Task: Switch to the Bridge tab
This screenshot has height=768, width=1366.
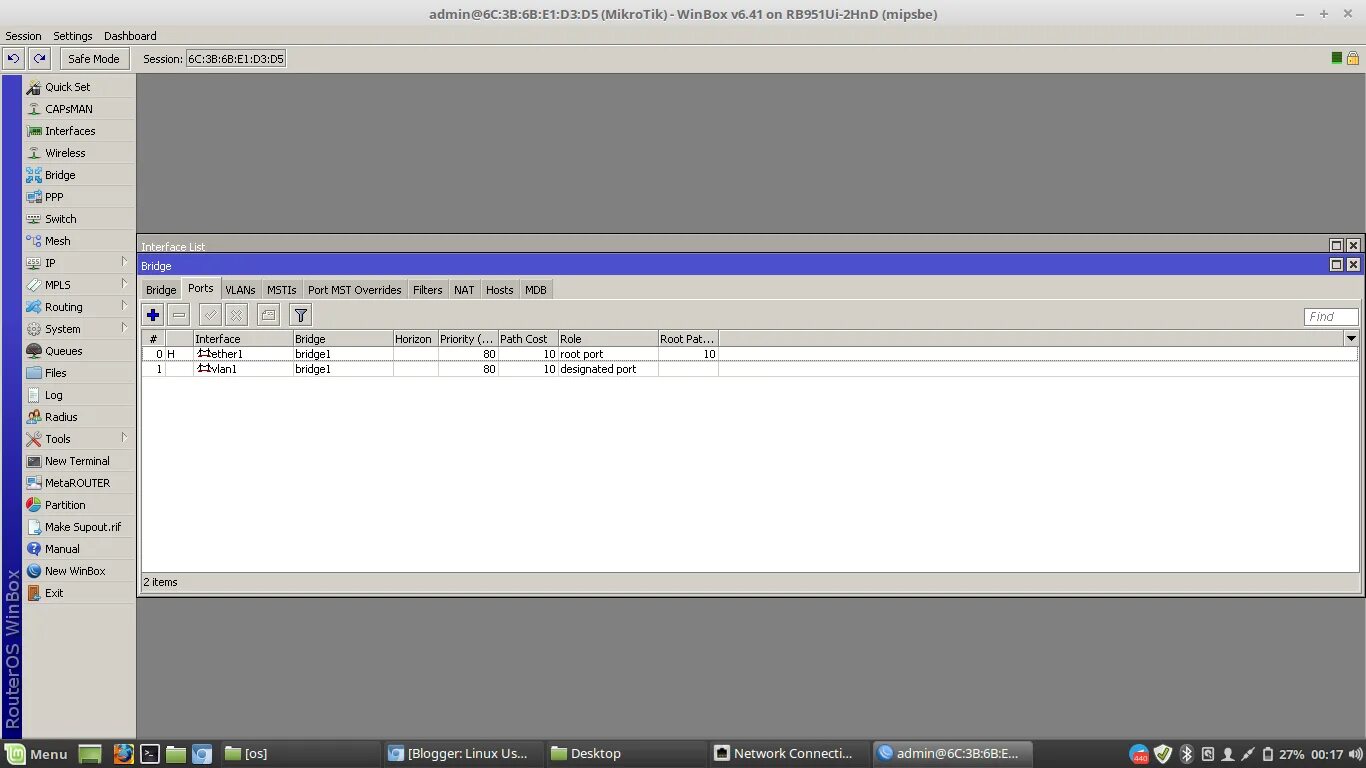Action: [161, 290]
